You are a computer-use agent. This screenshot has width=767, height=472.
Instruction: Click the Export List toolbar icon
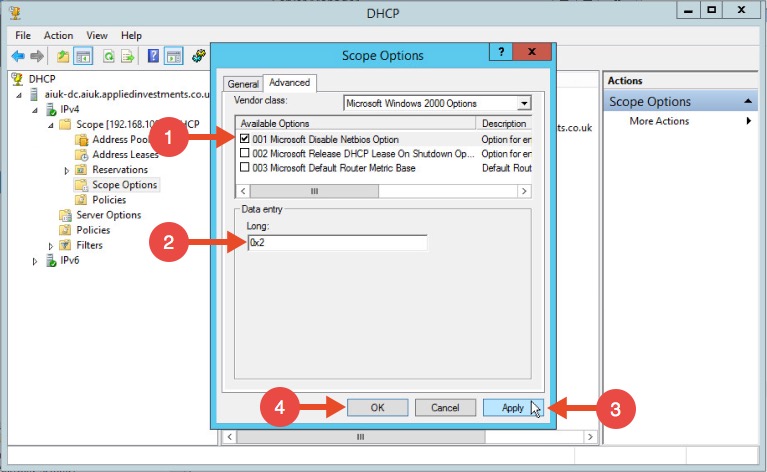pos(128,56)
